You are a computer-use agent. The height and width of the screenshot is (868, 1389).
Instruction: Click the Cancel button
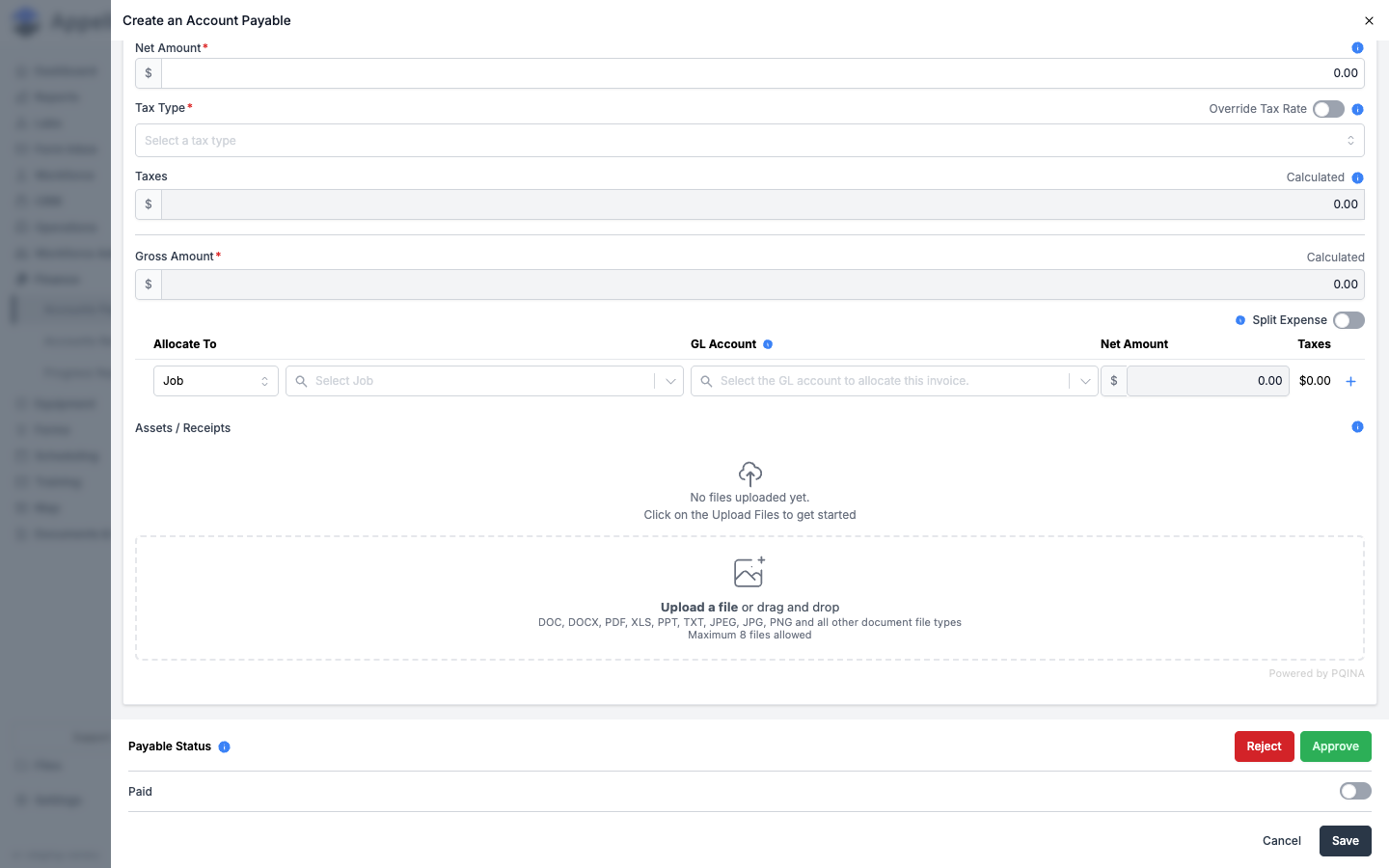pos(1282,841)
